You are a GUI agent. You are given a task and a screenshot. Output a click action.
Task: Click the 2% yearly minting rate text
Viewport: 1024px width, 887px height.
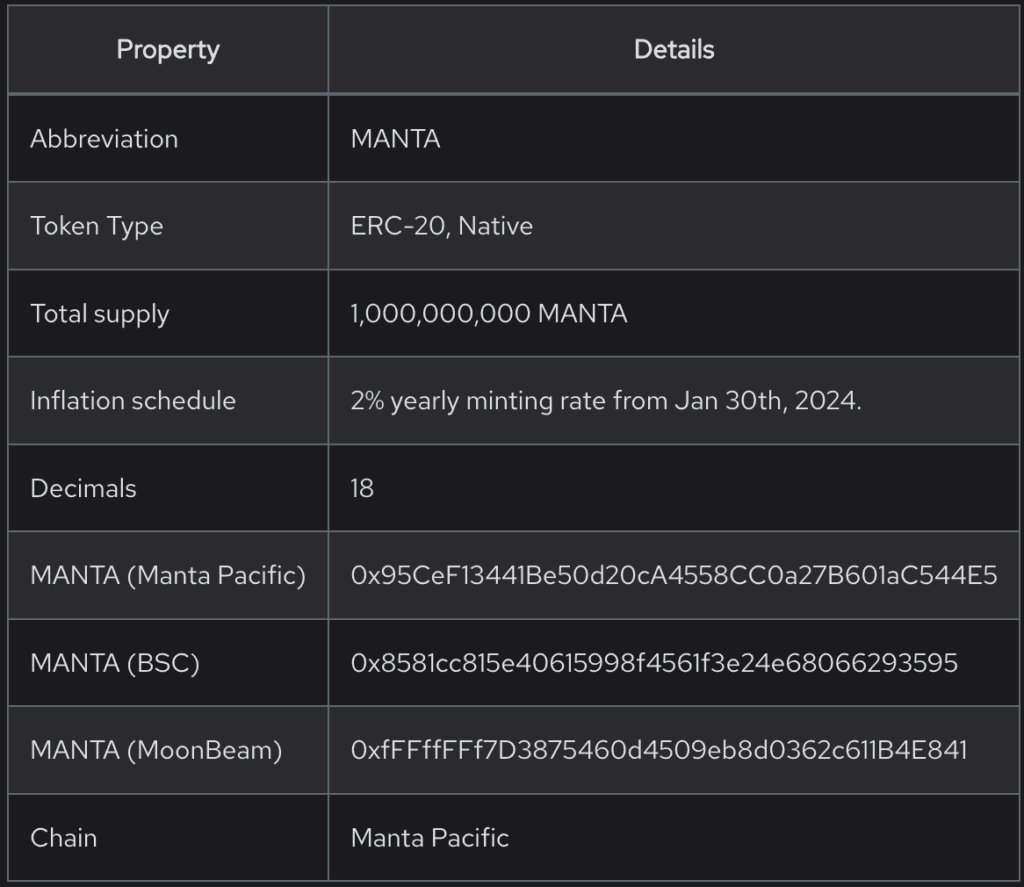coord(606,401)
